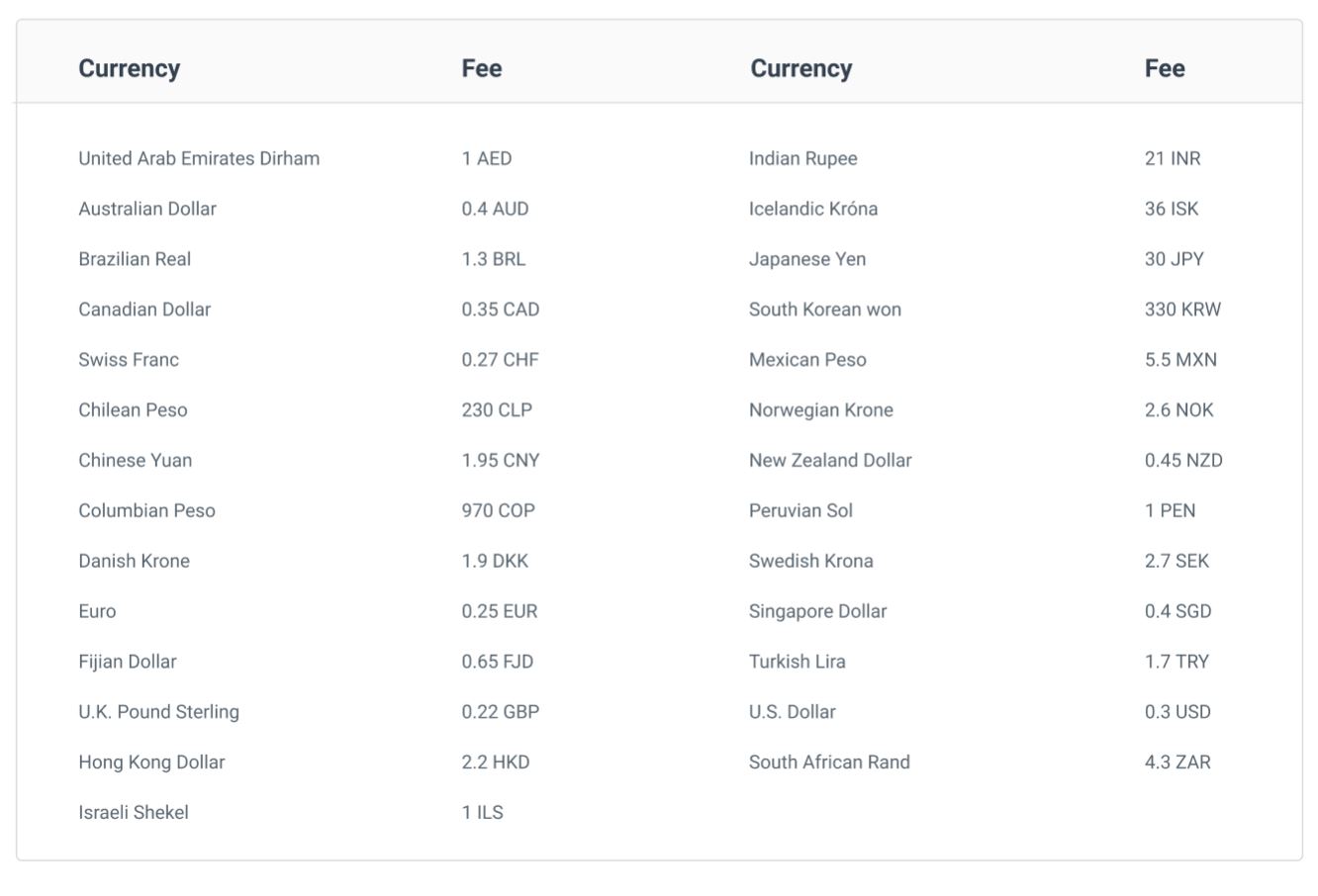
Task: Click the 0.25 EUR fee
Action: click(x=500, y=611)
